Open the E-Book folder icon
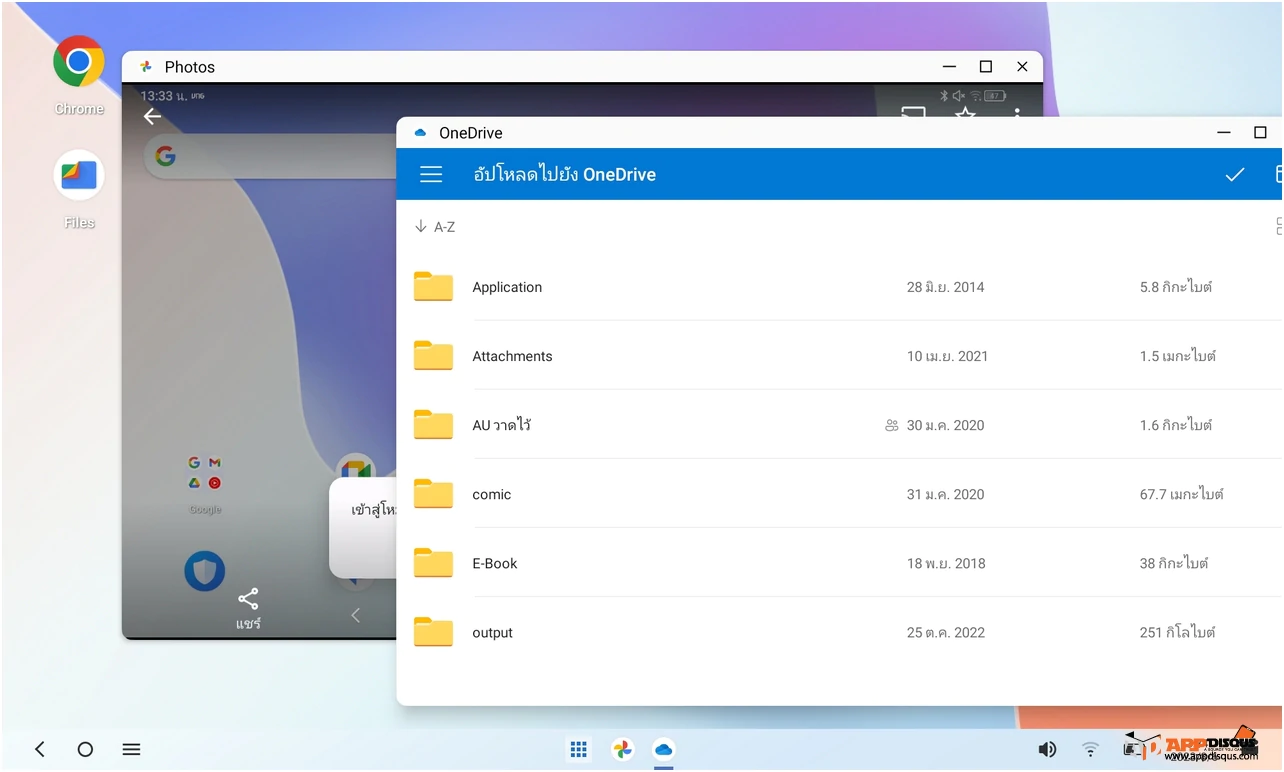Image resolution: width=1284 pixels, height=772 pixels. coord(433,562)
